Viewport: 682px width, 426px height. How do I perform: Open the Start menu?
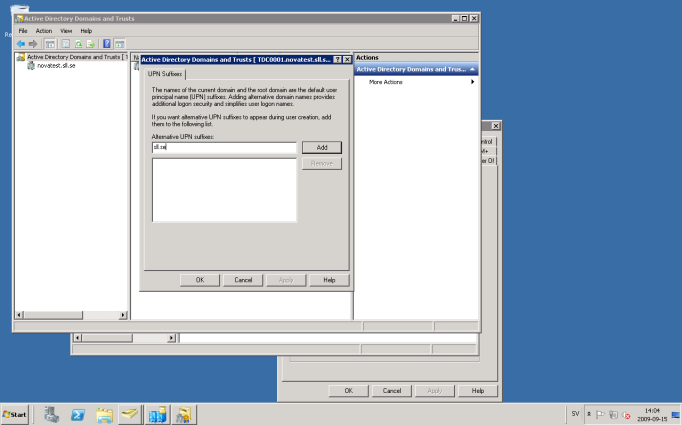coord(14,414)
